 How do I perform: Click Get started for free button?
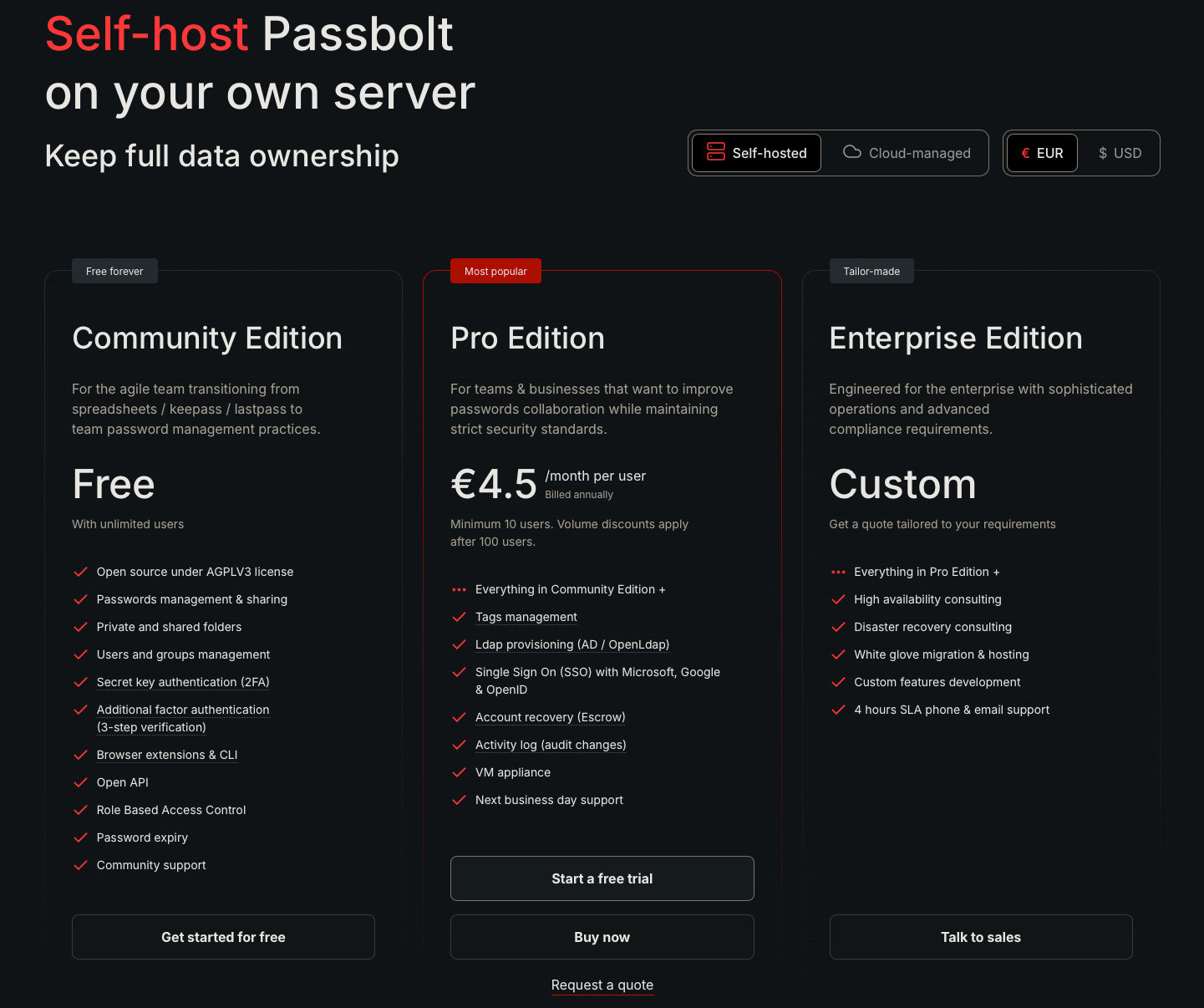click(x=223, y=937)
